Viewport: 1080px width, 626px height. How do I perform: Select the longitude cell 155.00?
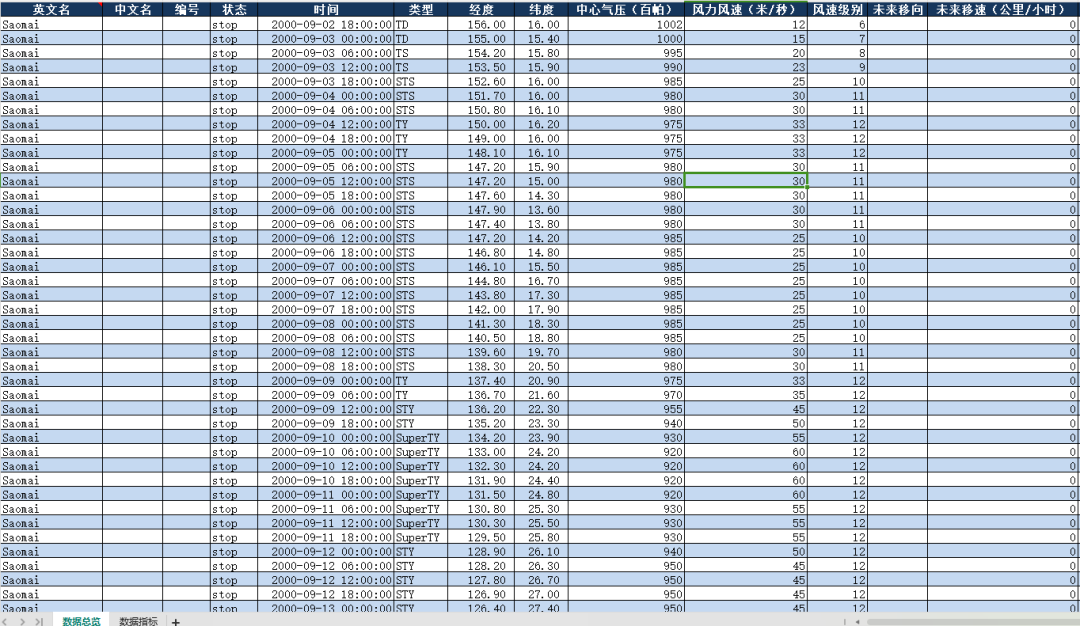481,39
